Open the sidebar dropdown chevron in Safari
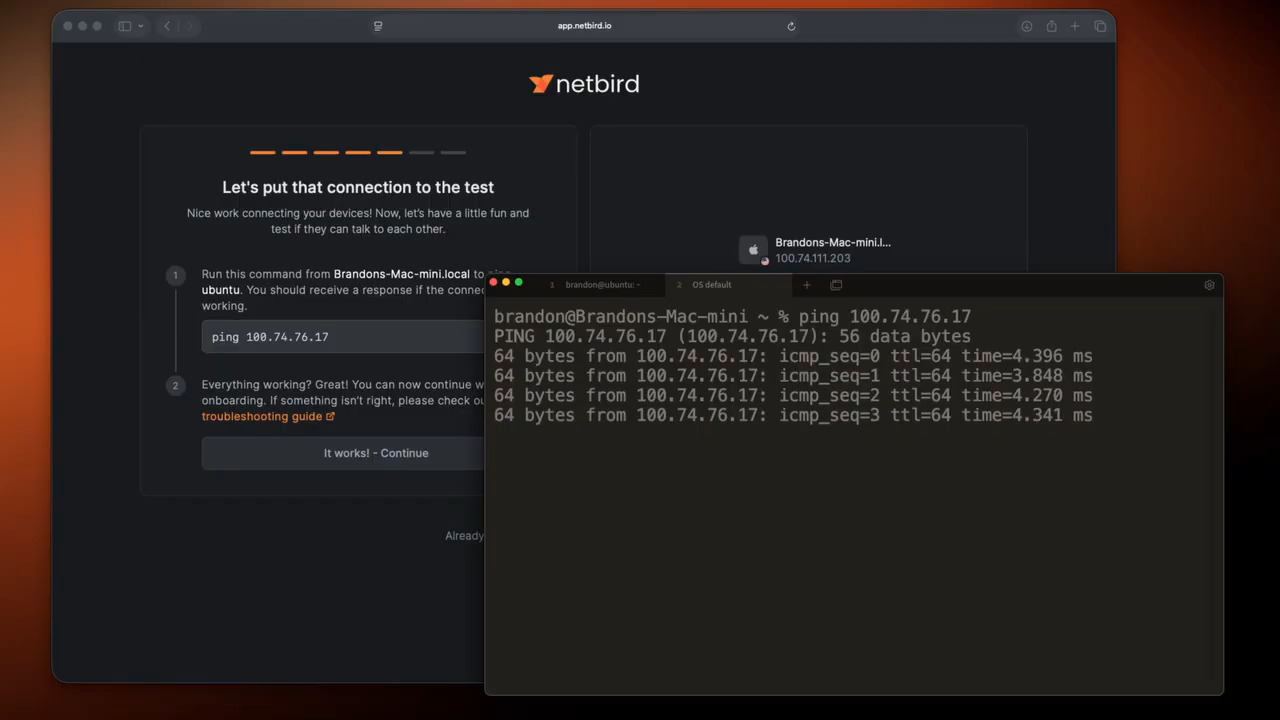This screenshot has width=1280, height=720. [140, 26]
